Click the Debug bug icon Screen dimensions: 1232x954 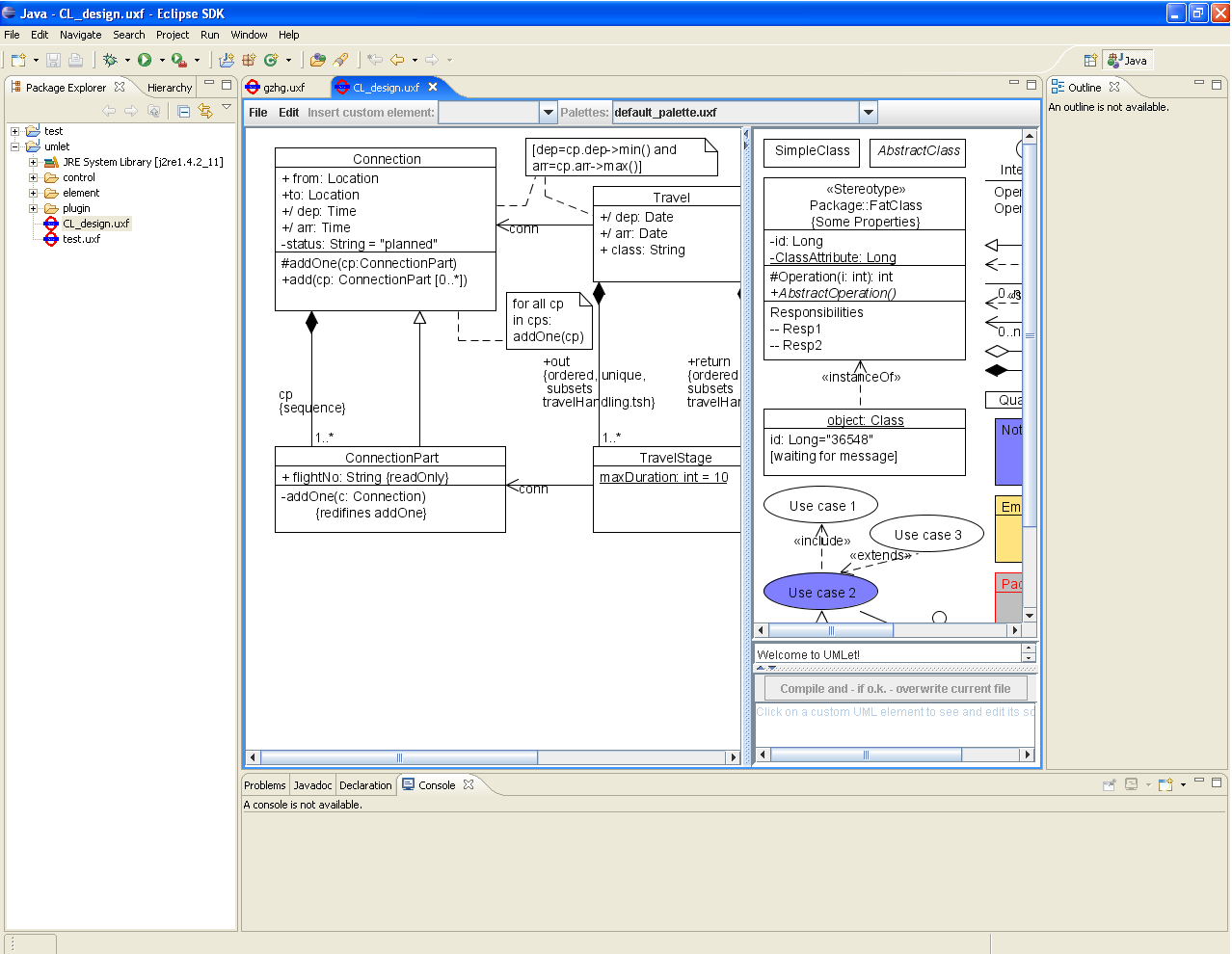(x=110, y=60)
